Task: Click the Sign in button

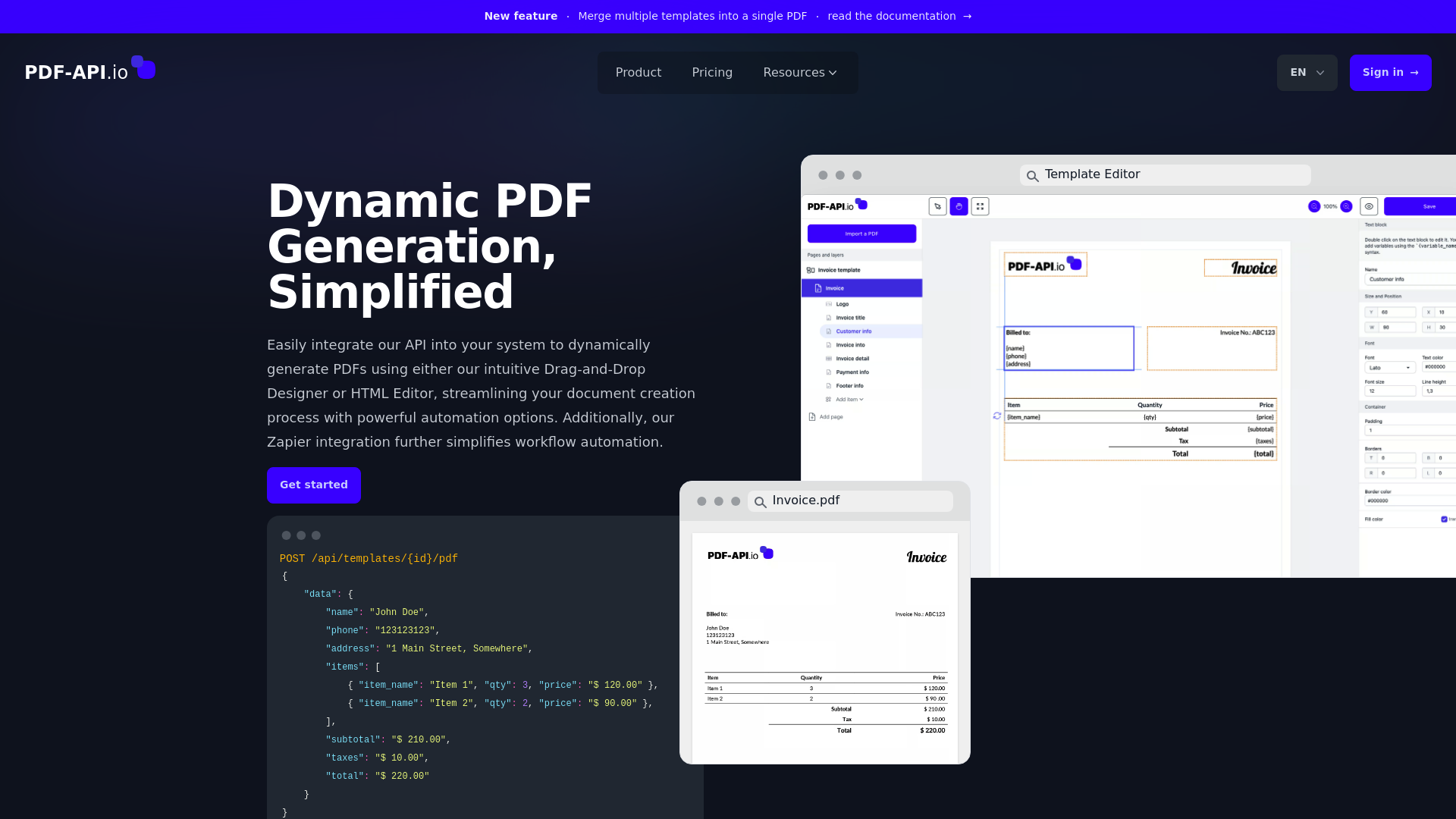Action: tap(1391, 73)
